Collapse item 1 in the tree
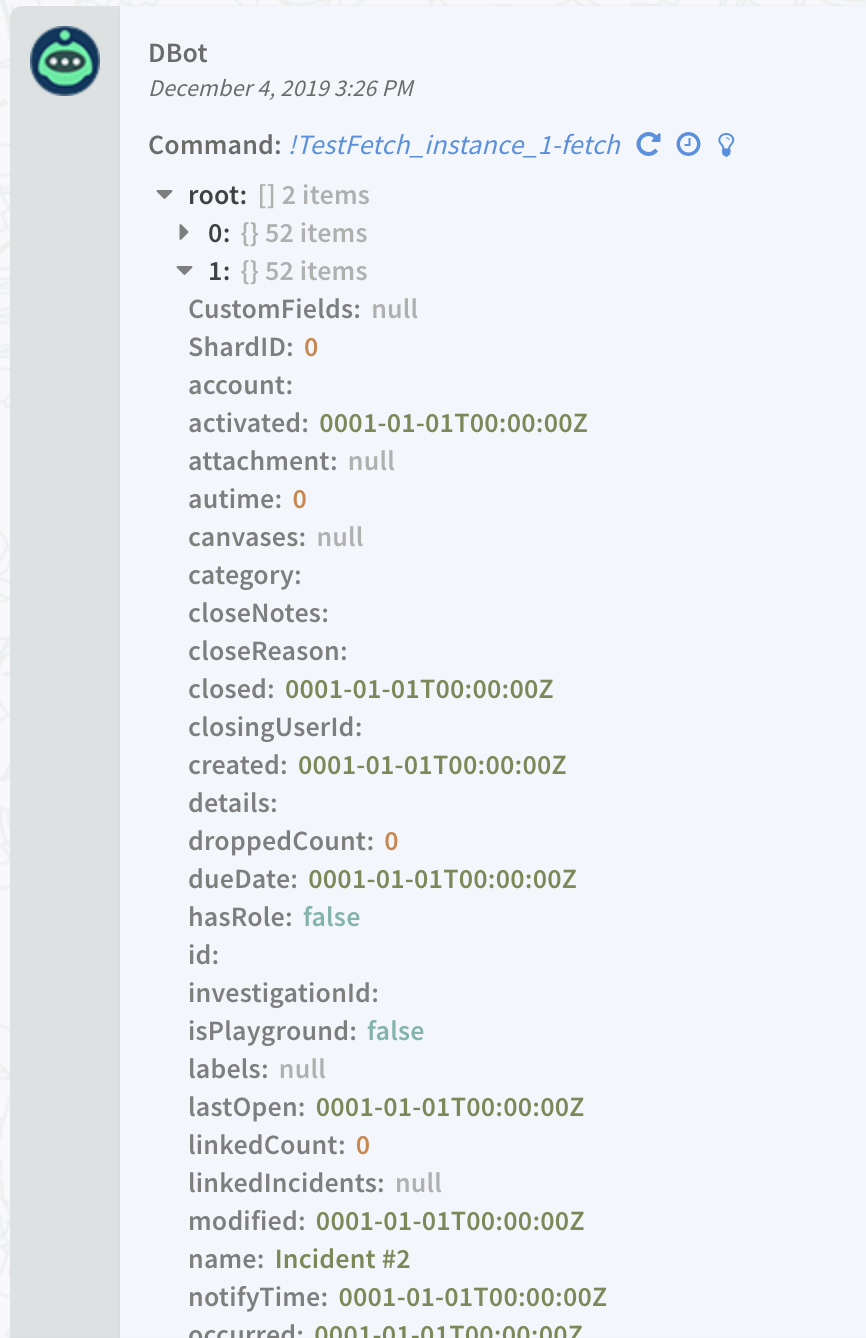 184,270
